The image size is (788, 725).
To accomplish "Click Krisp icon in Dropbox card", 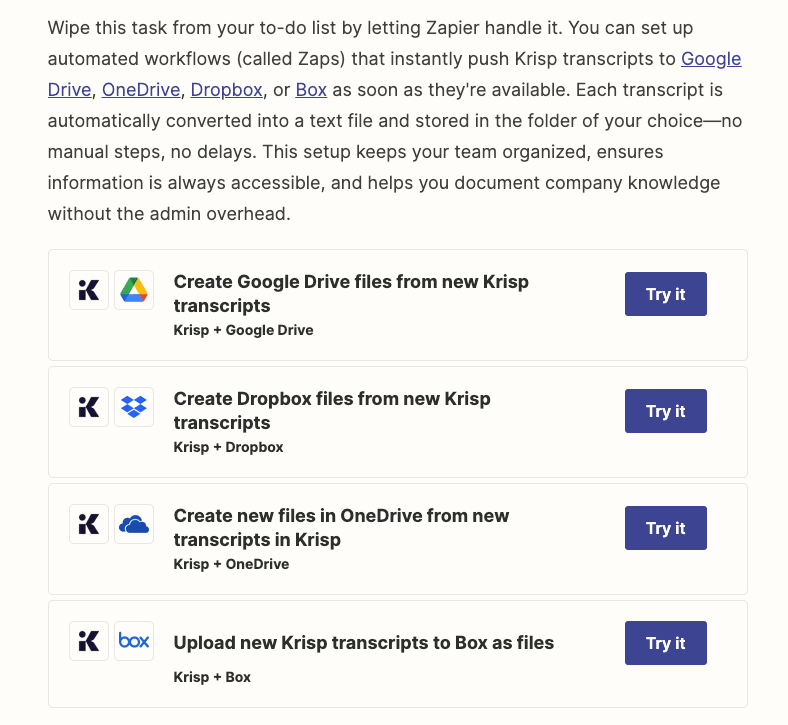I will (89, 407).
